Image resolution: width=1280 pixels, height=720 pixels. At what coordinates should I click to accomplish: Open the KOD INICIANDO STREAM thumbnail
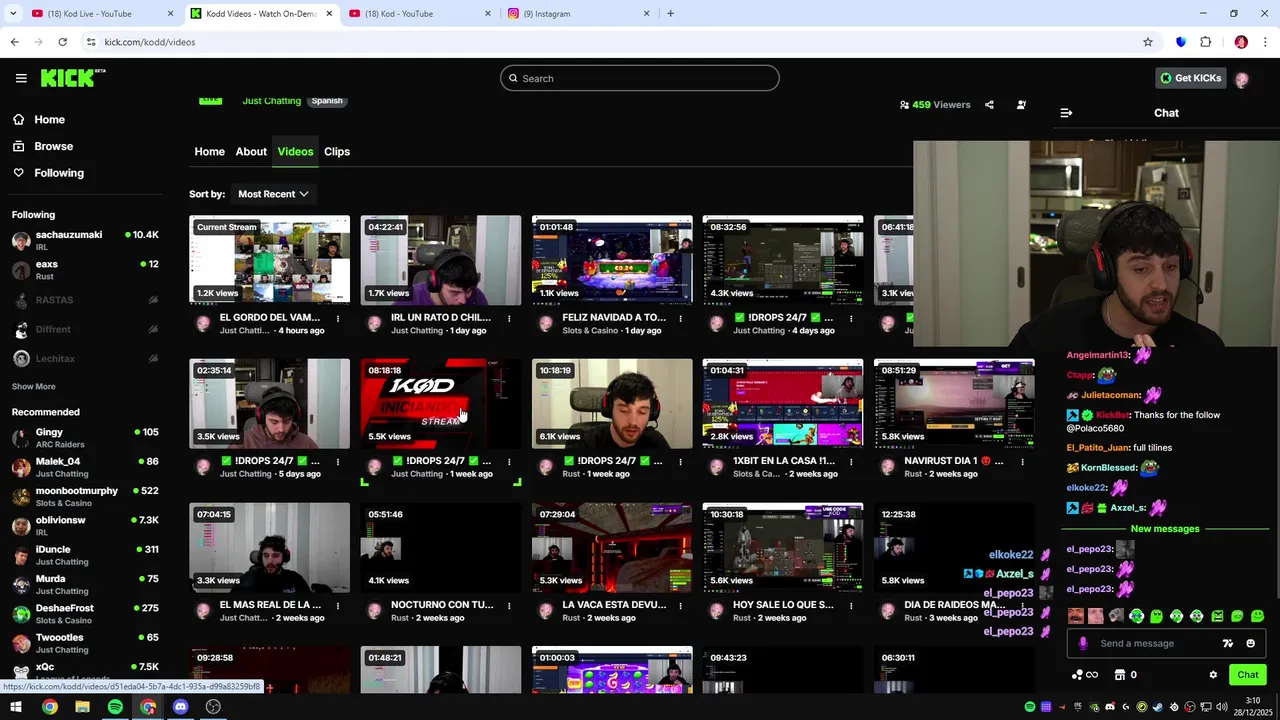(x=441, y=404)
